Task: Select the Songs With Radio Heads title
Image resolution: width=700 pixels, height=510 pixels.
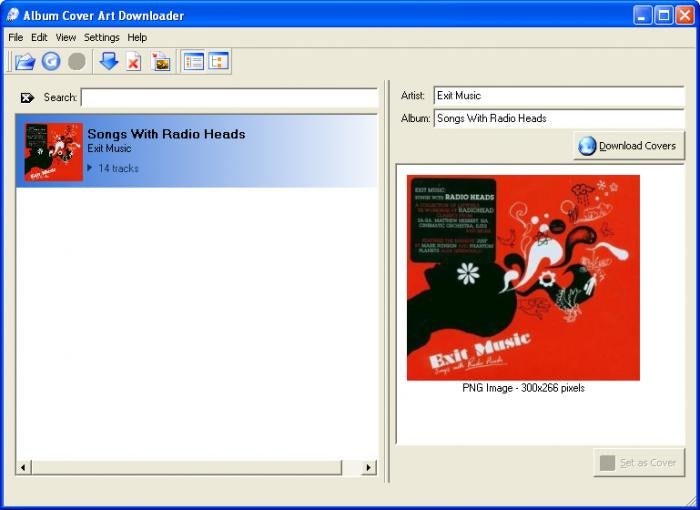Action: (x=166, y=134)
